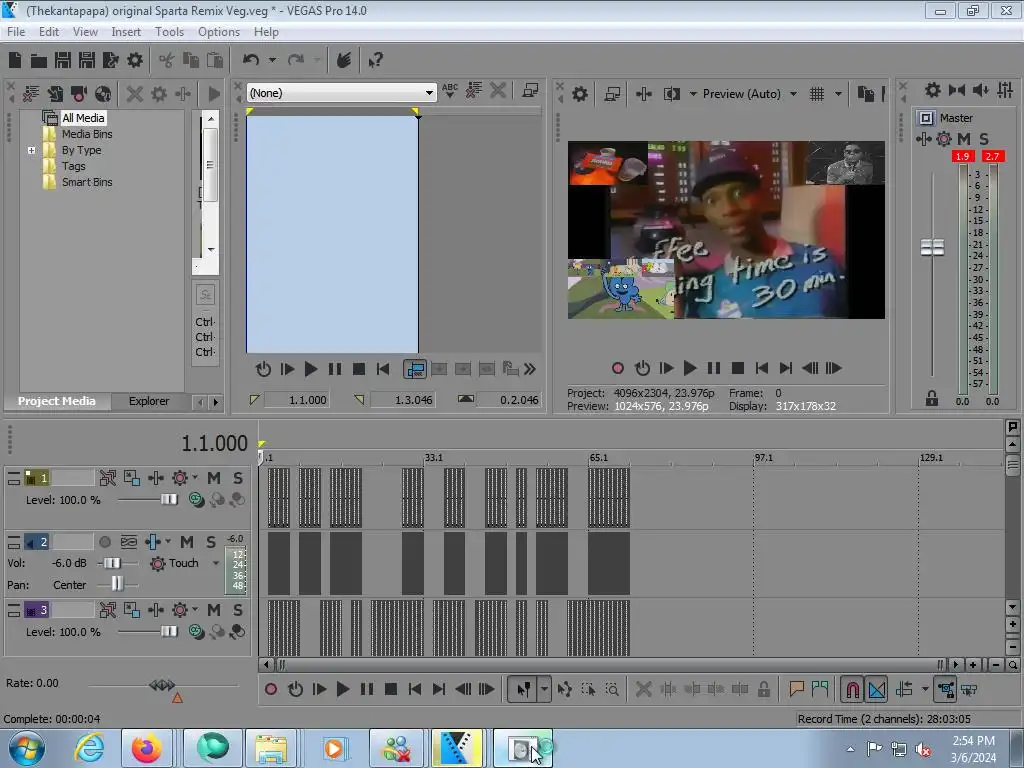Click the 65.1 mark on timeline ruler

click(598, 458)
